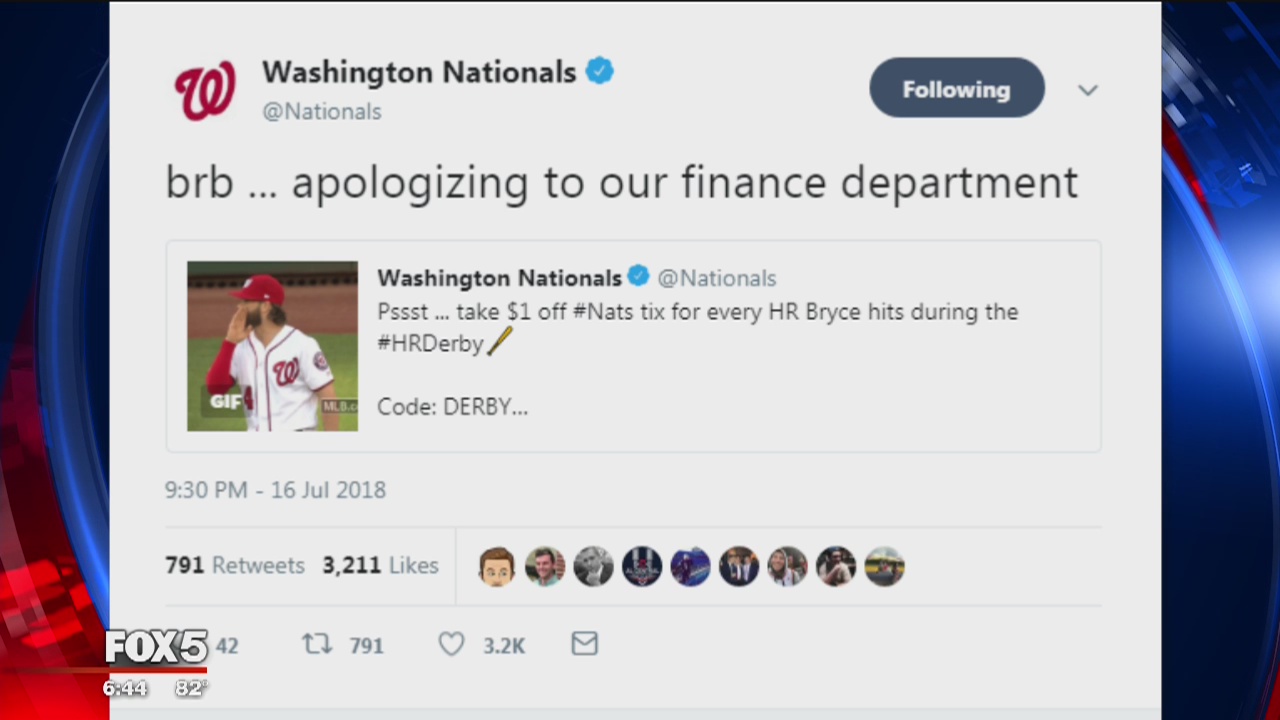Click the Nationals curly W profile logo
This screenshot has width=1280, height=720.
pos(205,89)
